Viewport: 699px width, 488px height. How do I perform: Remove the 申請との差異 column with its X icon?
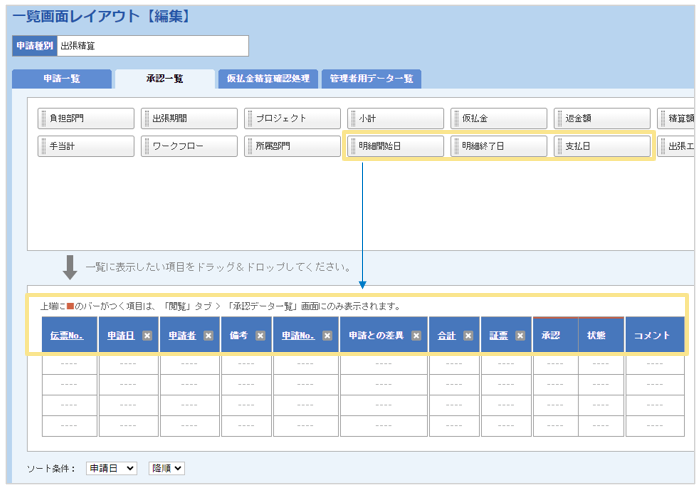coord(416,336)
